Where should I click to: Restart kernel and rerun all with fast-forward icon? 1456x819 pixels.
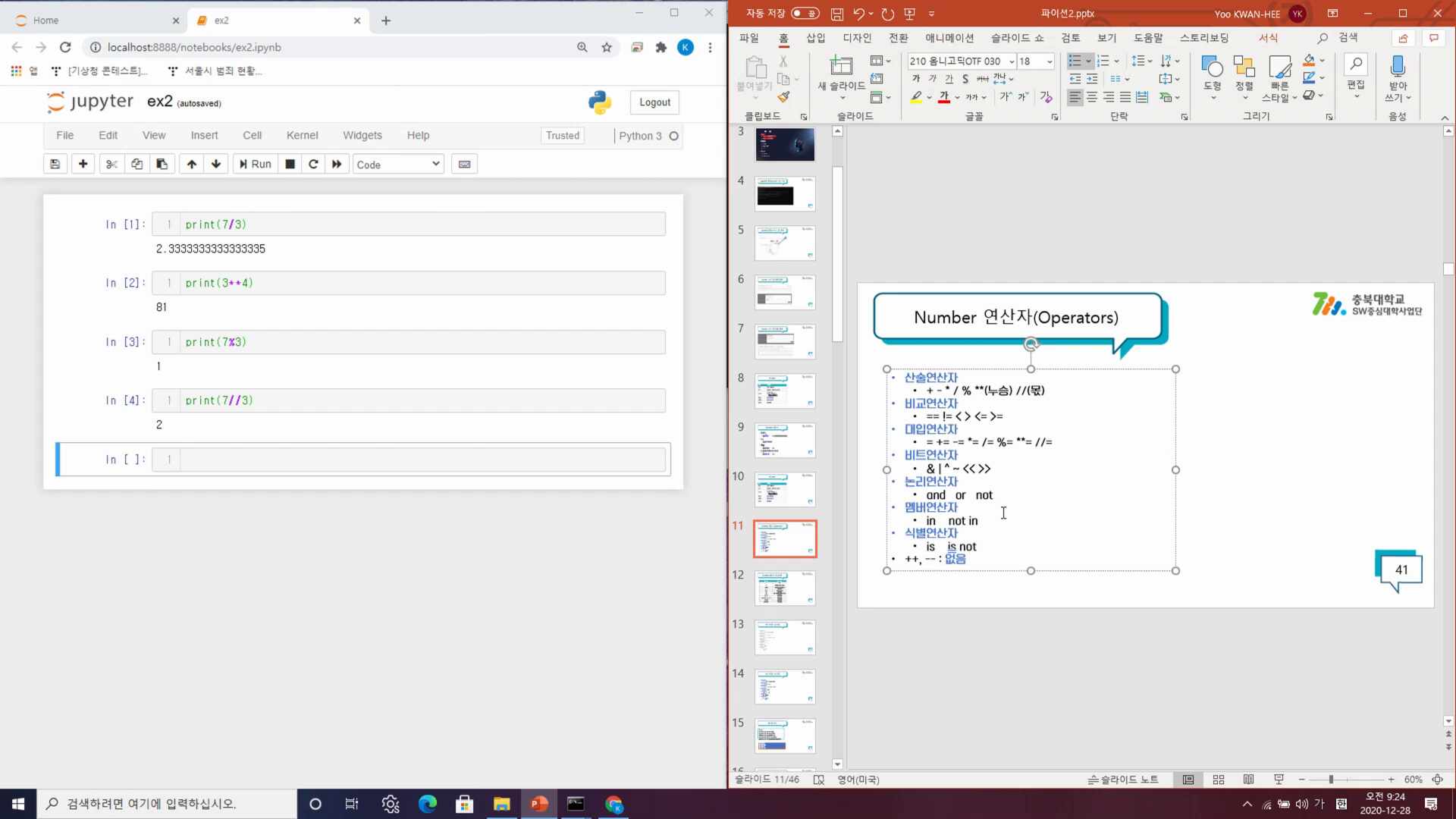tap(337, 164)
